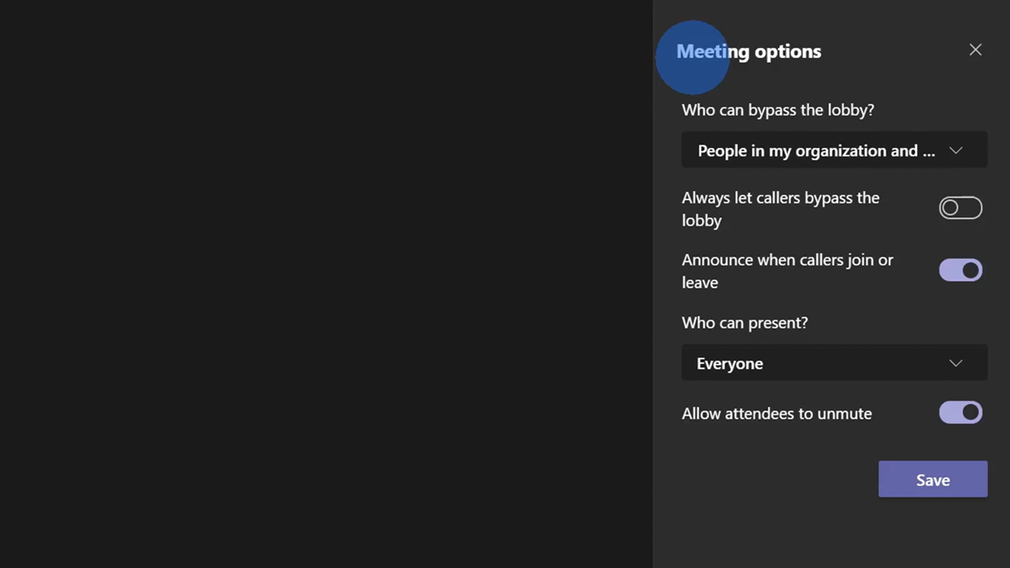Turn off 'Announce when callers join or leave'

point(960,270)
